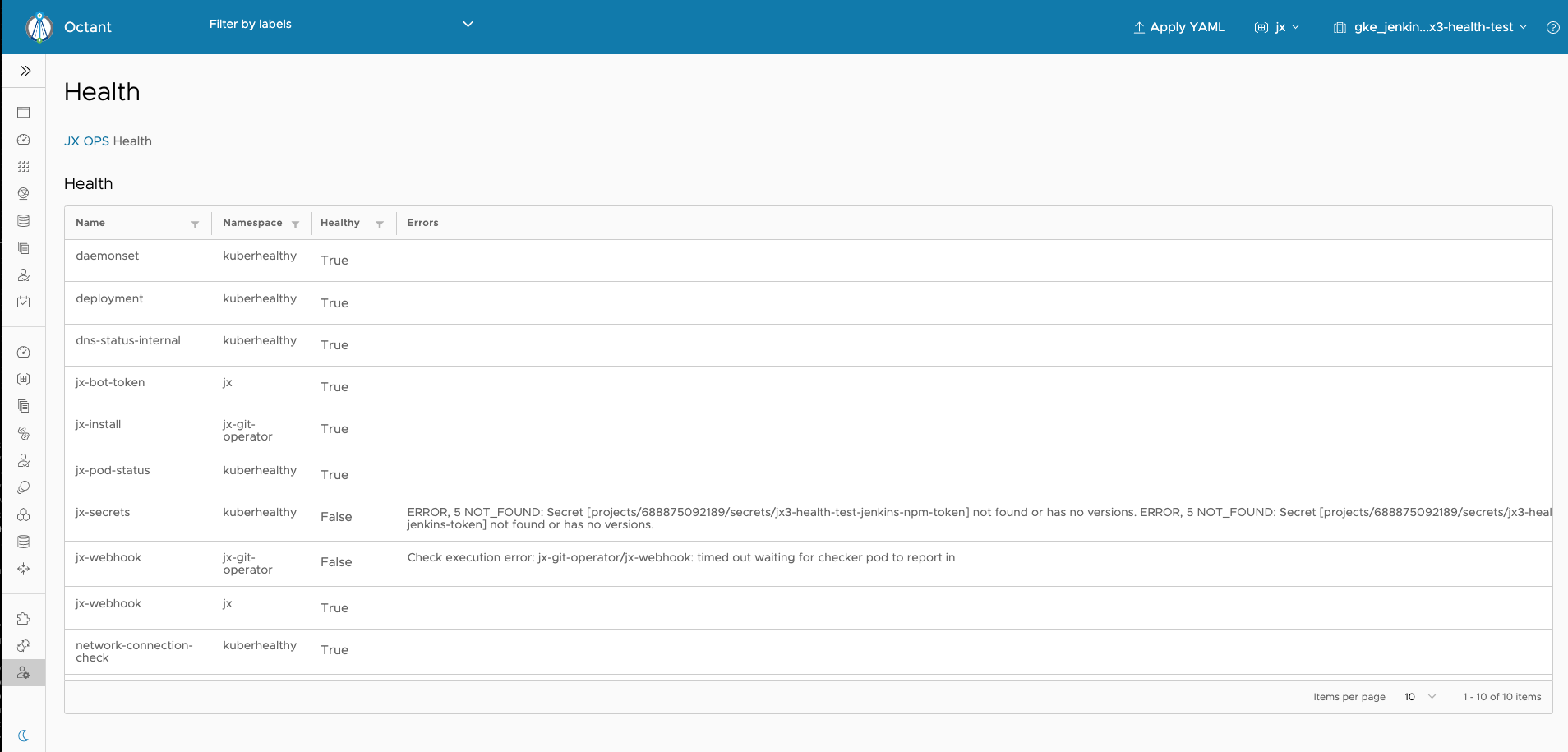Click the network-connection-check row name
The width and height of the screenshot is (1568, 752).
134,652
